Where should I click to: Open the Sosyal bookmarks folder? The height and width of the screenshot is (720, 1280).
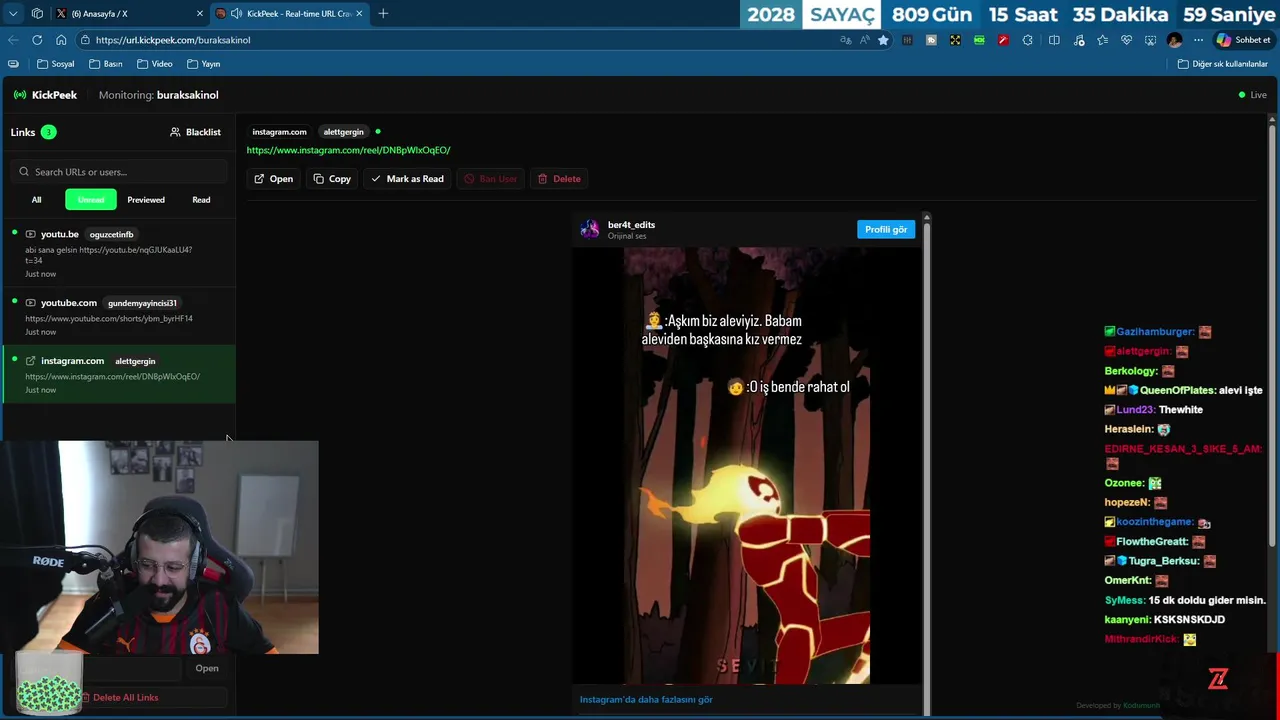pos(55,64)
